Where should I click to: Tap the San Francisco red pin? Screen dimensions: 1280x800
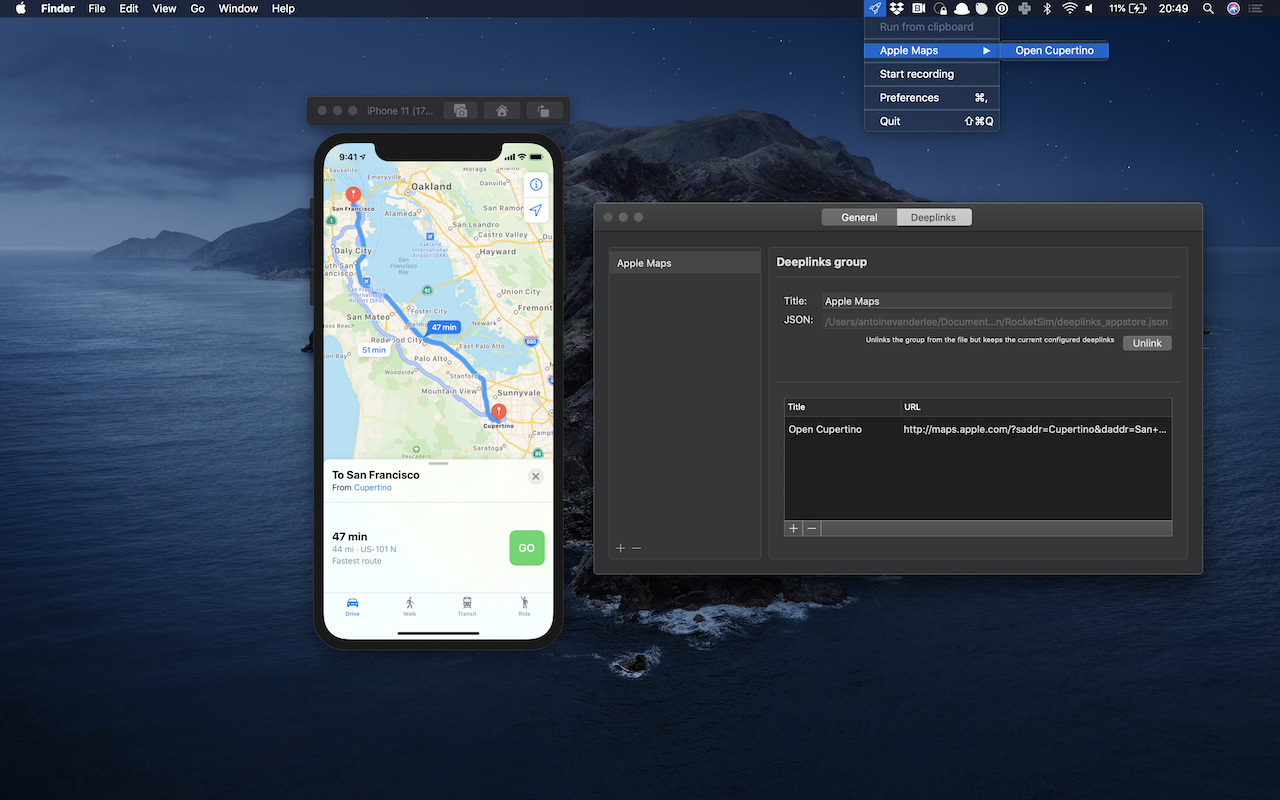pyautogui.click(x=352, y=195)
